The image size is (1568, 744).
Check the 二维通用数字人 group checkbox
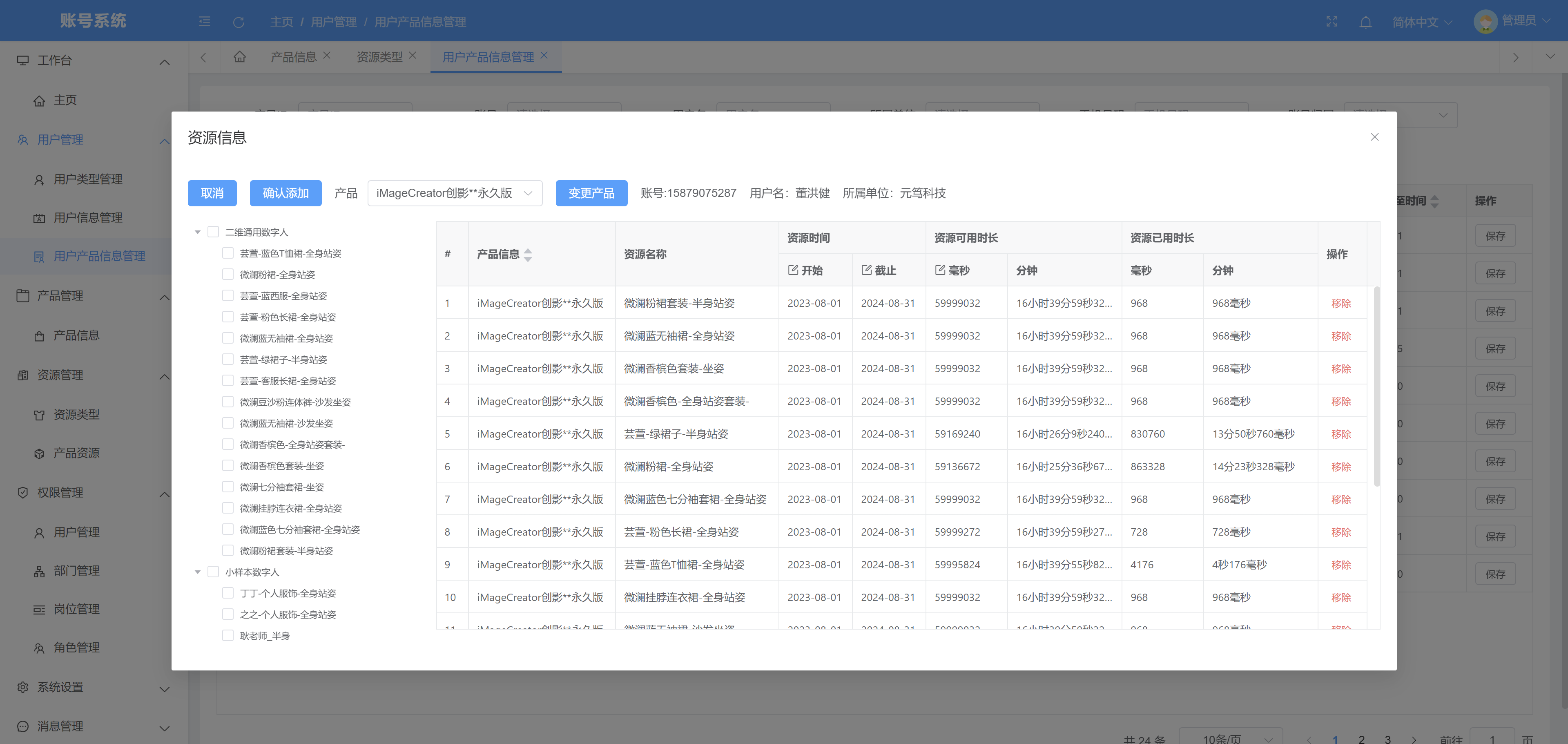213,231
